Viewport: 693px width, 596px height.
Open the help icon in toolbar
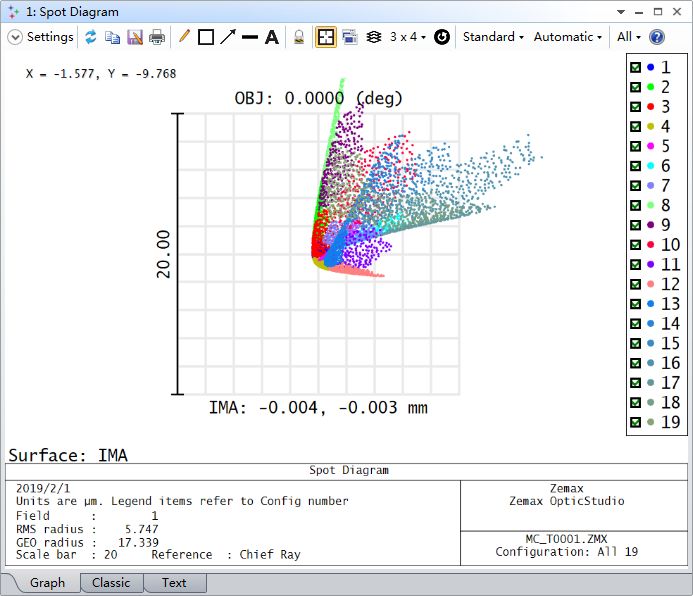[x=657, y=37]
